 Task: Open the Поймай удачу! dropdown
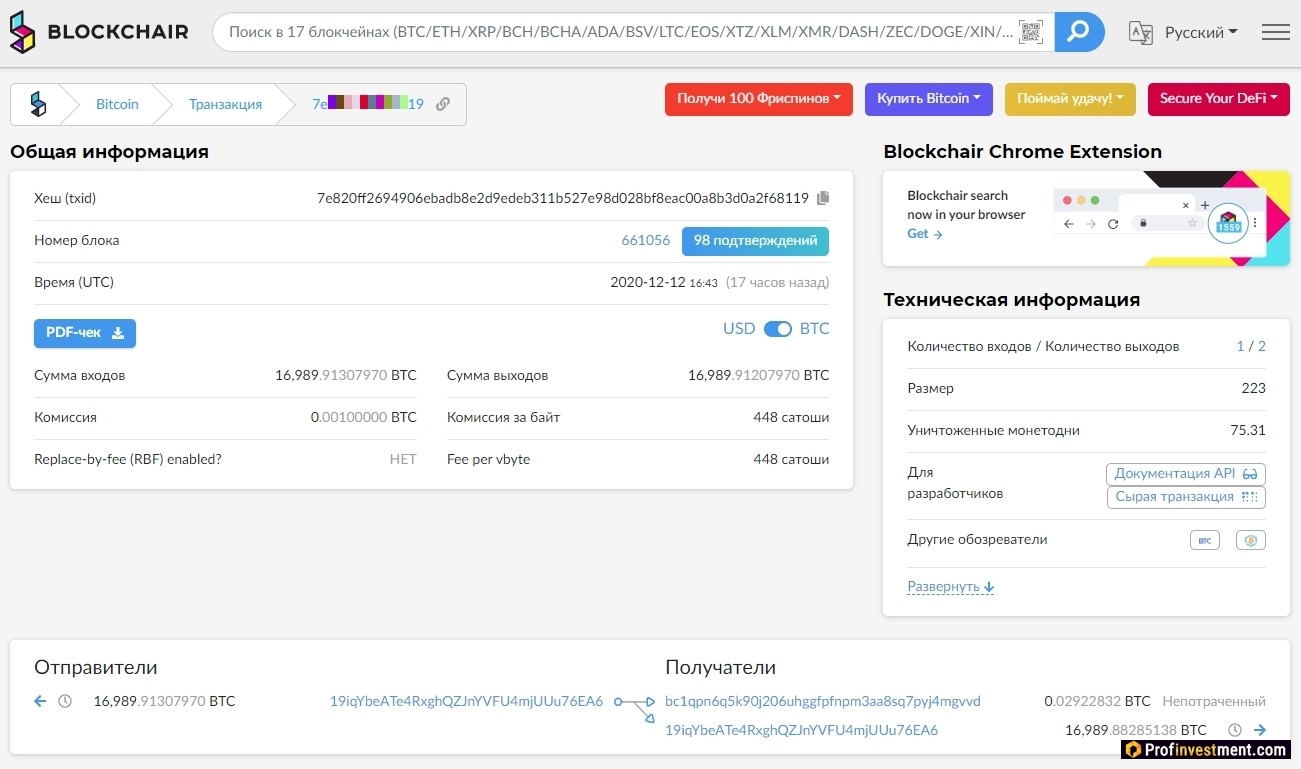tap(1070, 99)
